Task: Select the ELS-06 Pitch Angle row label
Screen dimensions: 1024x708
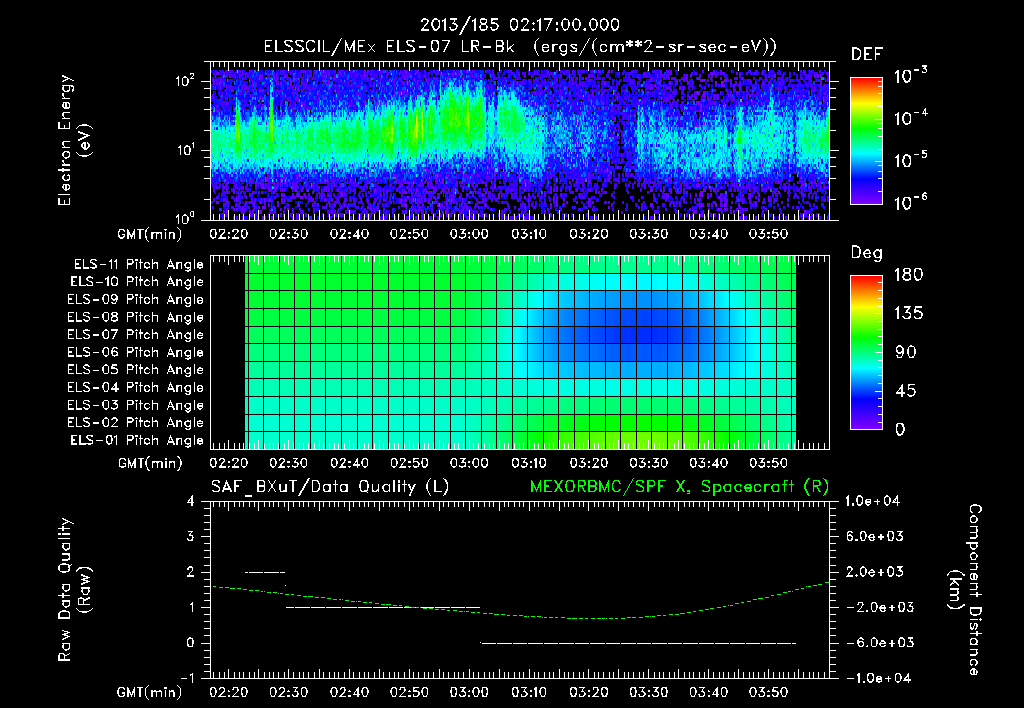Action: pos(135,352)
